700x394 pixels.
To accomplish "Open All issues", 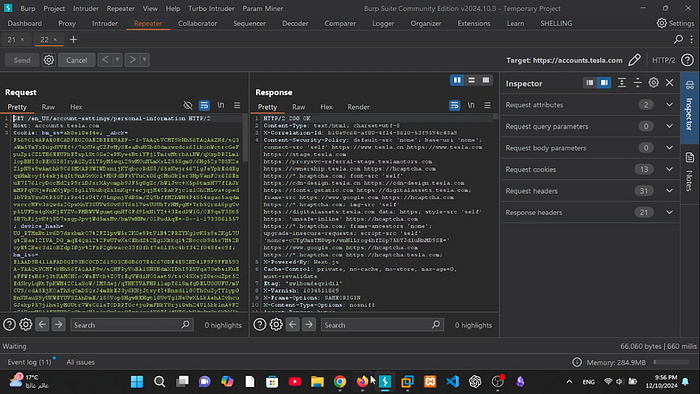I will point(80,362).
